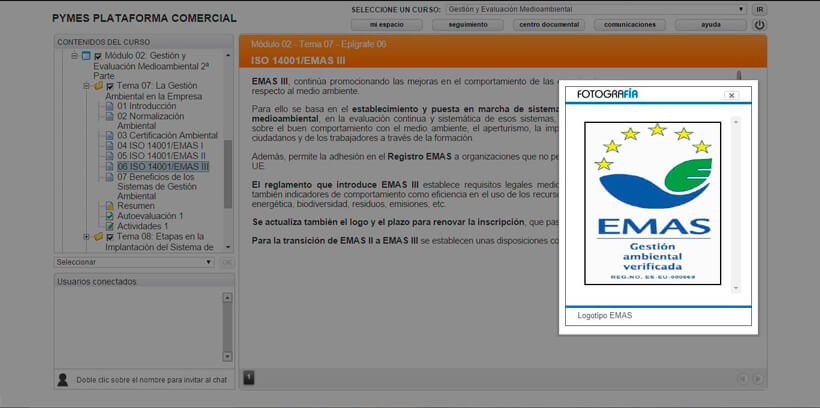The height and width of the screenshot is (408, 820).
Task: Click the EMAS logo image
Action: 653,203
